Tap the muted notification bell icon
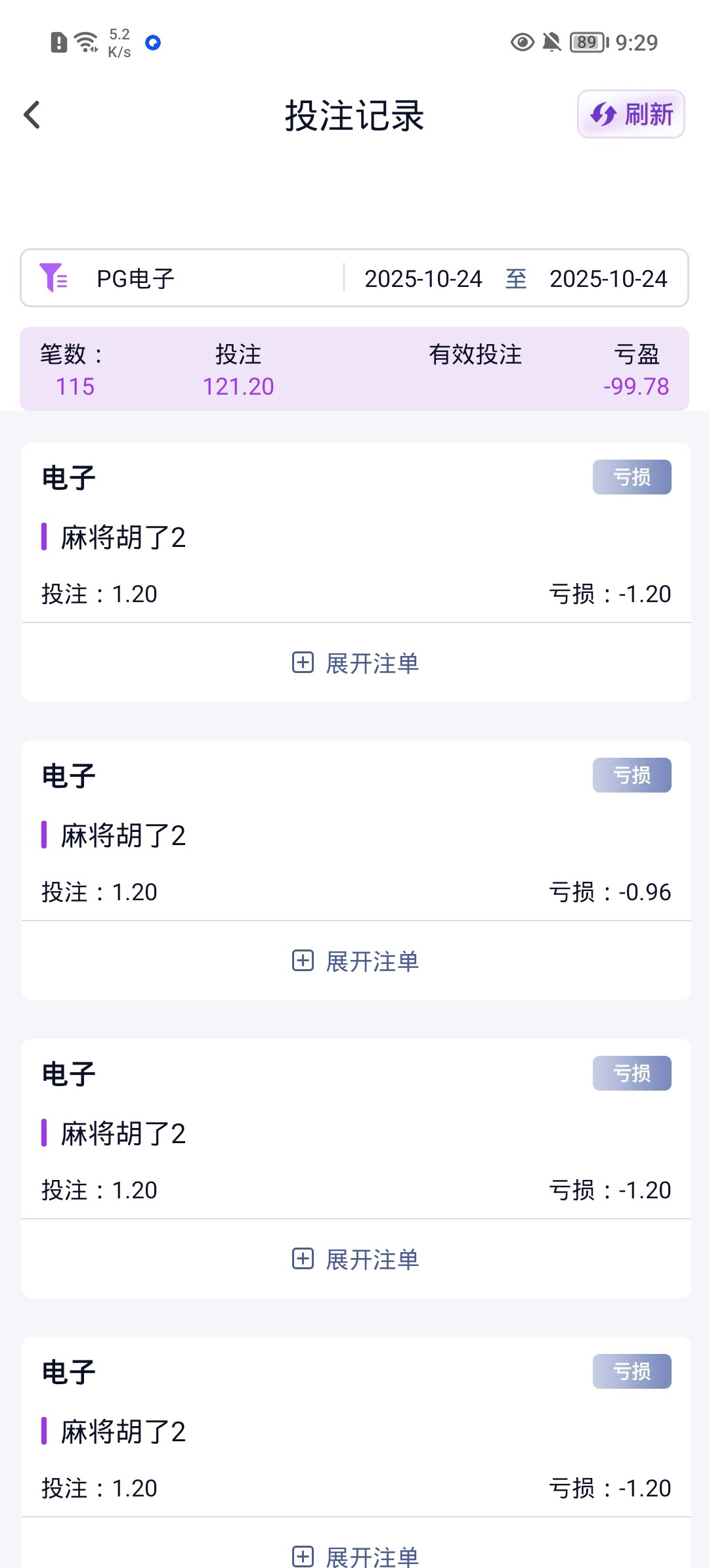The height and width of the screenshot is (1568, 709). coord(552,43)
